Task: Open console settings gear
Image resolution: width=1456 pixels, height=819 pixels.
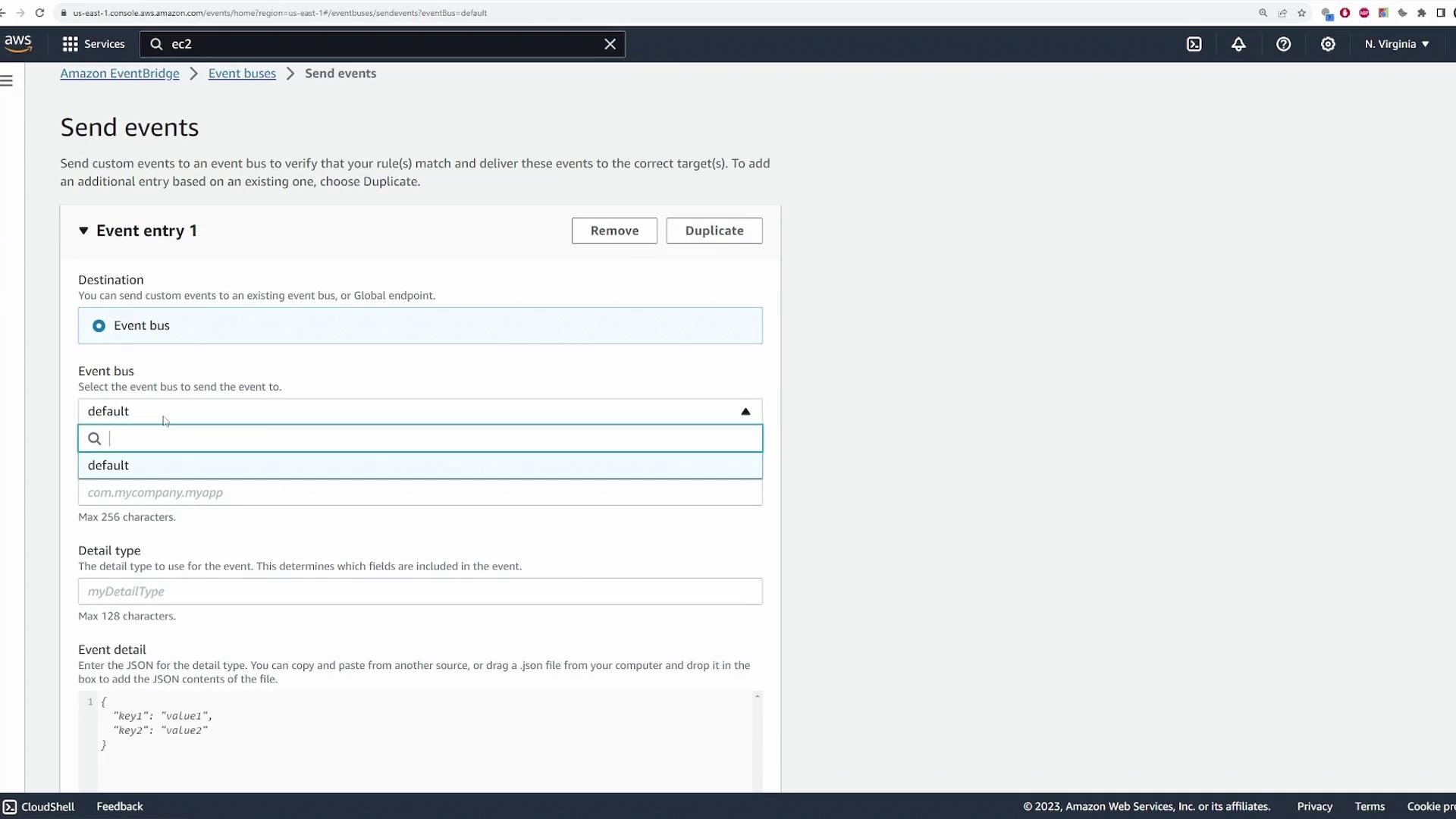Action: [1328, 44]
